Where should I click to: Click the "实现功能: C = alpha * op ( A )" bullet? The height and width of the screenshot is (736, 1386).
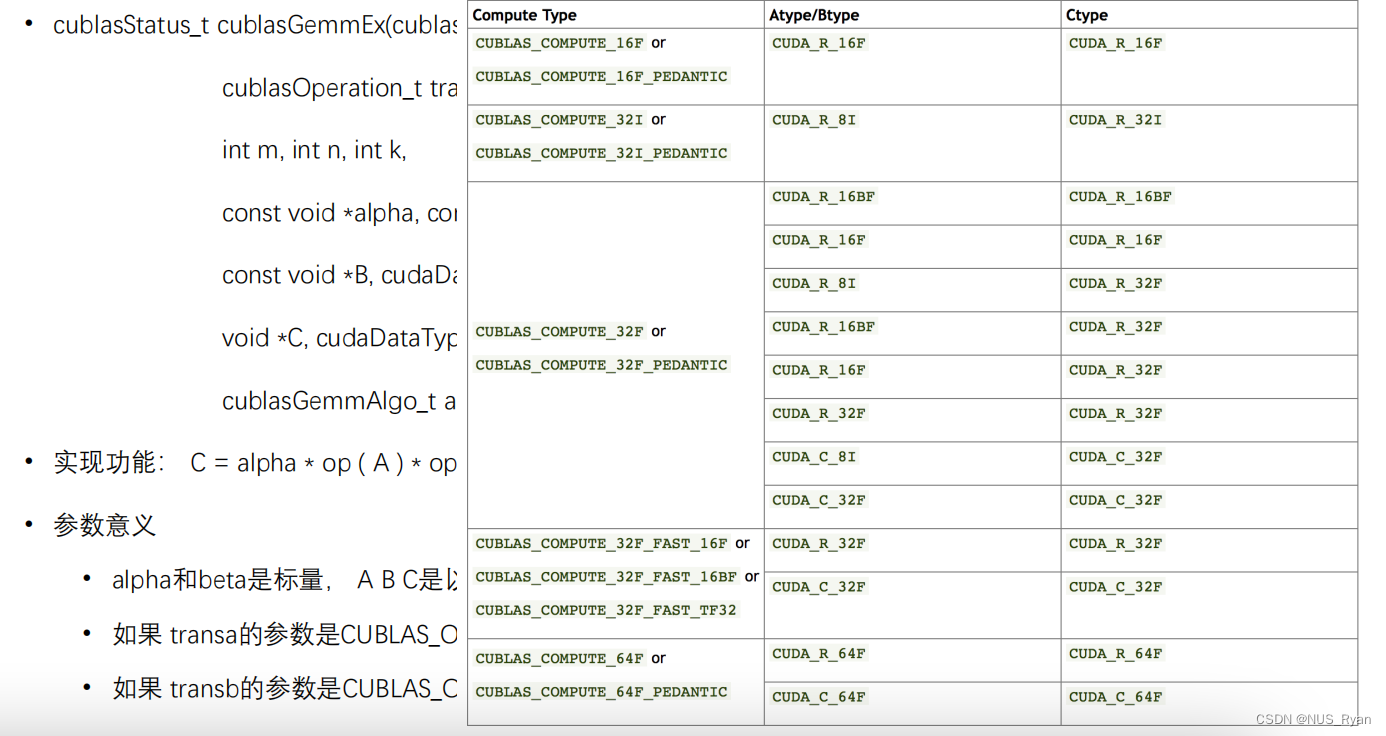(255, 463)
